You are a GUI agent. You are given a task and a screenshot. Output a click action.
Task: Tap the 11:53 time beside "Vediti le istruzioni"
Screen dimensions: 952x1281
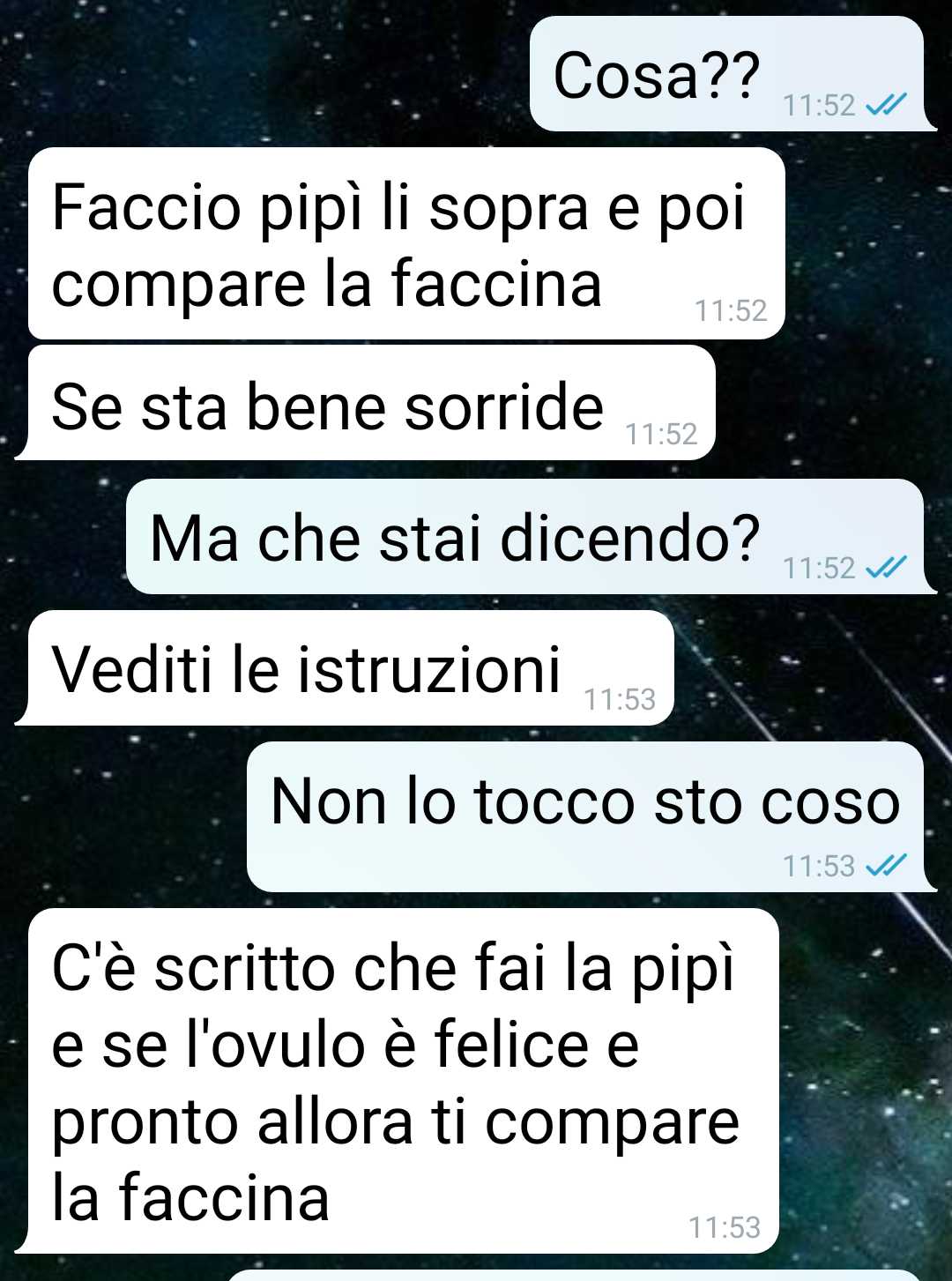pos(620,699)
